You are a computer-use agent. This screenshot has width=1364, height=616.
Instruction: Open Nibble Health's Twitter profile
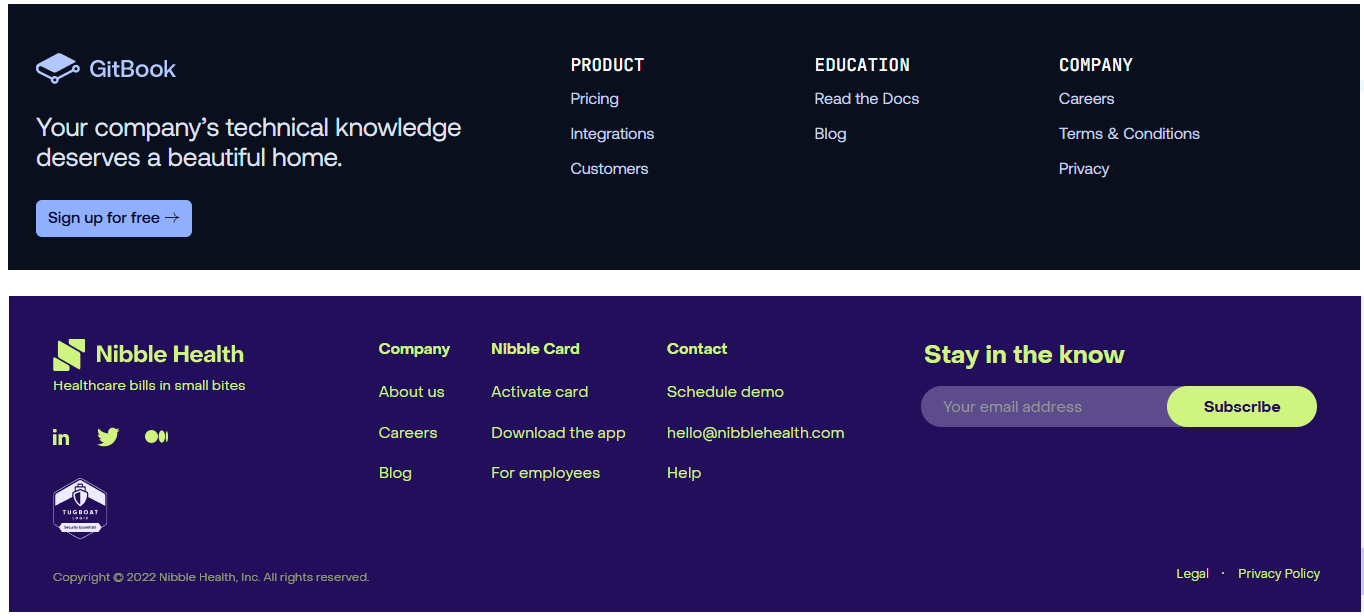(x=108, y=436)
